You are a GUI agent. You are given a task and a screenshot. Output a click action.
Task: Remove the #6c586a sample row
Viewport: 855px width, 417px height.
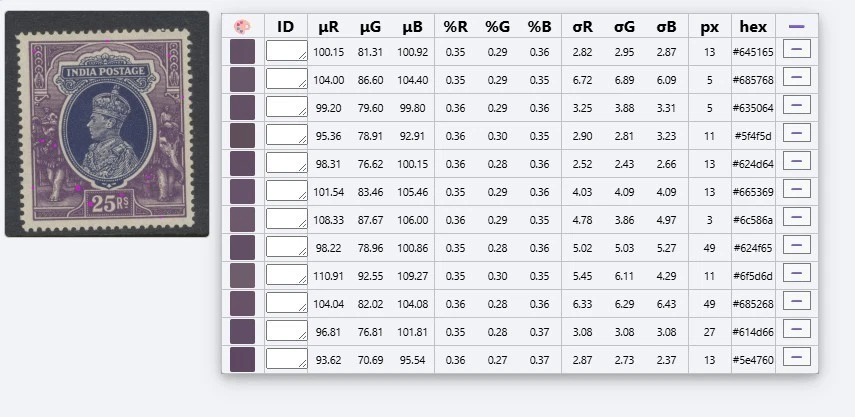tap(797, 219)
